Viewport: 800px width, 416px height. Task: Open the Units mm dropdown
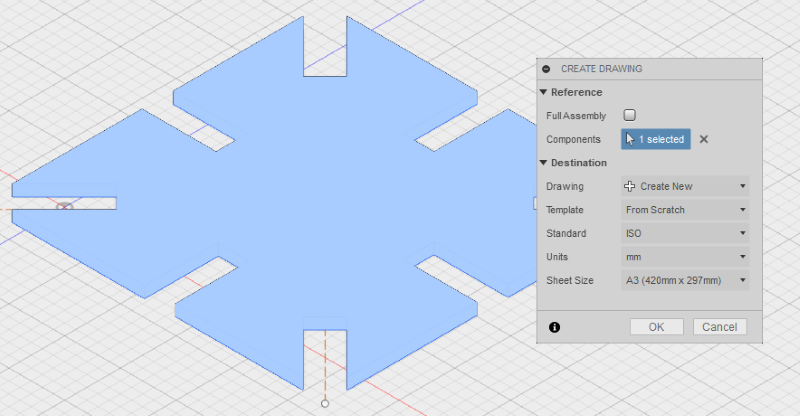point(685,257)
